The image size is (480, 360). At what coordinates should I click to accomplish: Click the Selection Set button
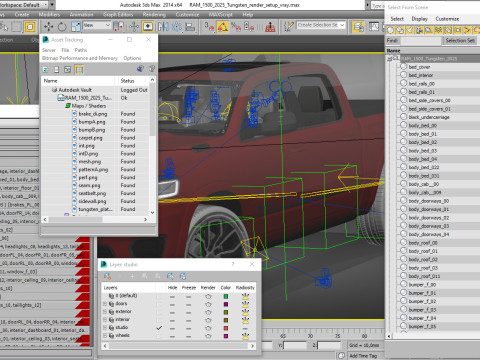(x=460, y=40)
